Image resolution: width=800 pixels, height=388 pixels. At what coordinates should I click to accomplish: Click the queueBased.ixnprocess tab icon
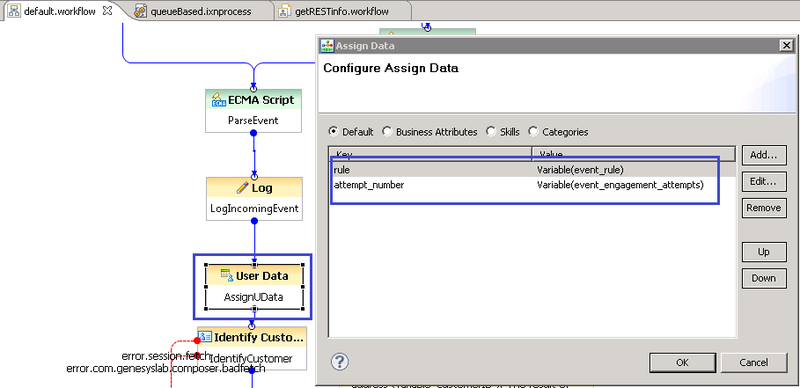click(x=140, y=11)
